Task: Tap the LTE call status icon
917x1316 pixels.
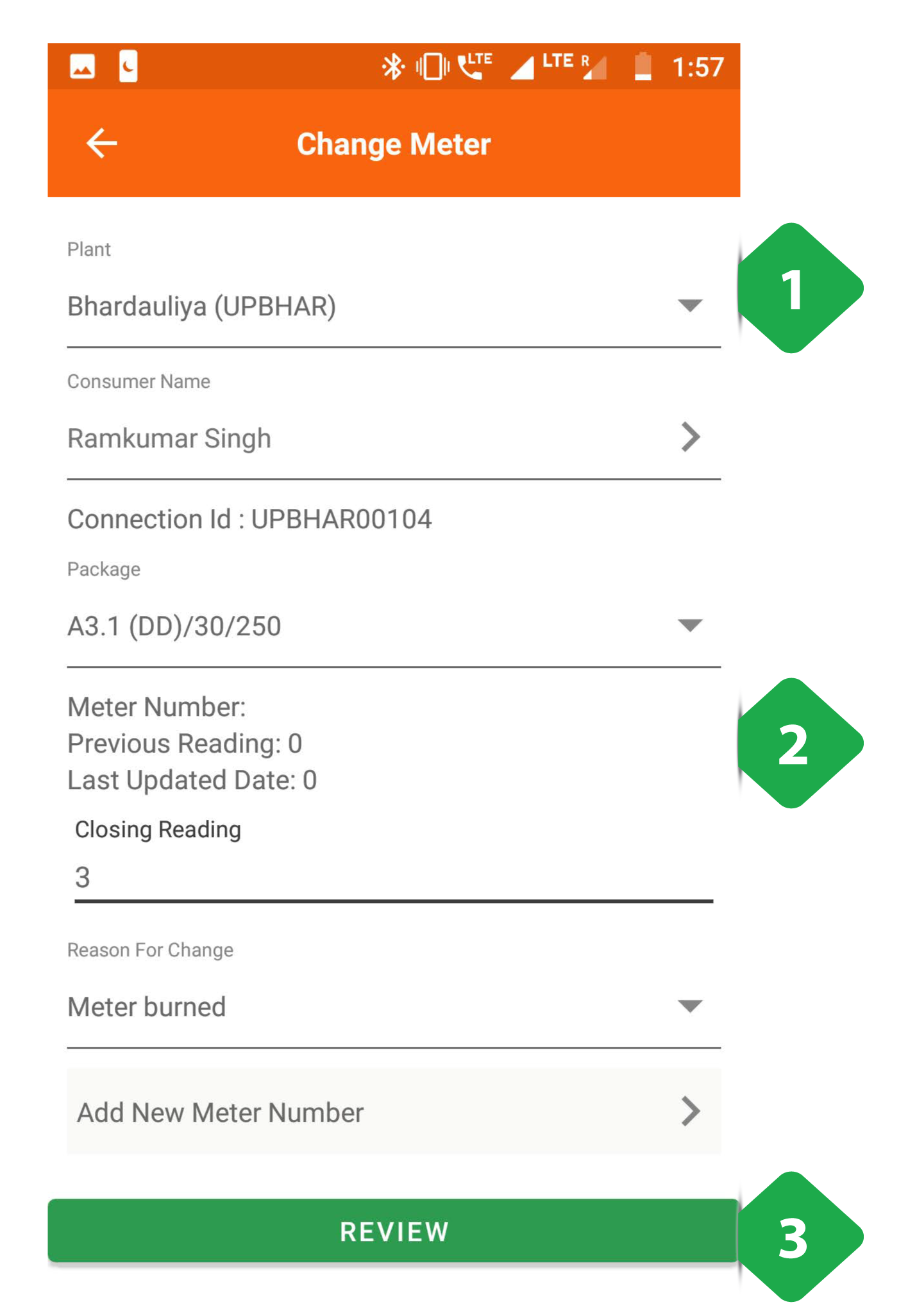Action: click(x=475, y=67)
